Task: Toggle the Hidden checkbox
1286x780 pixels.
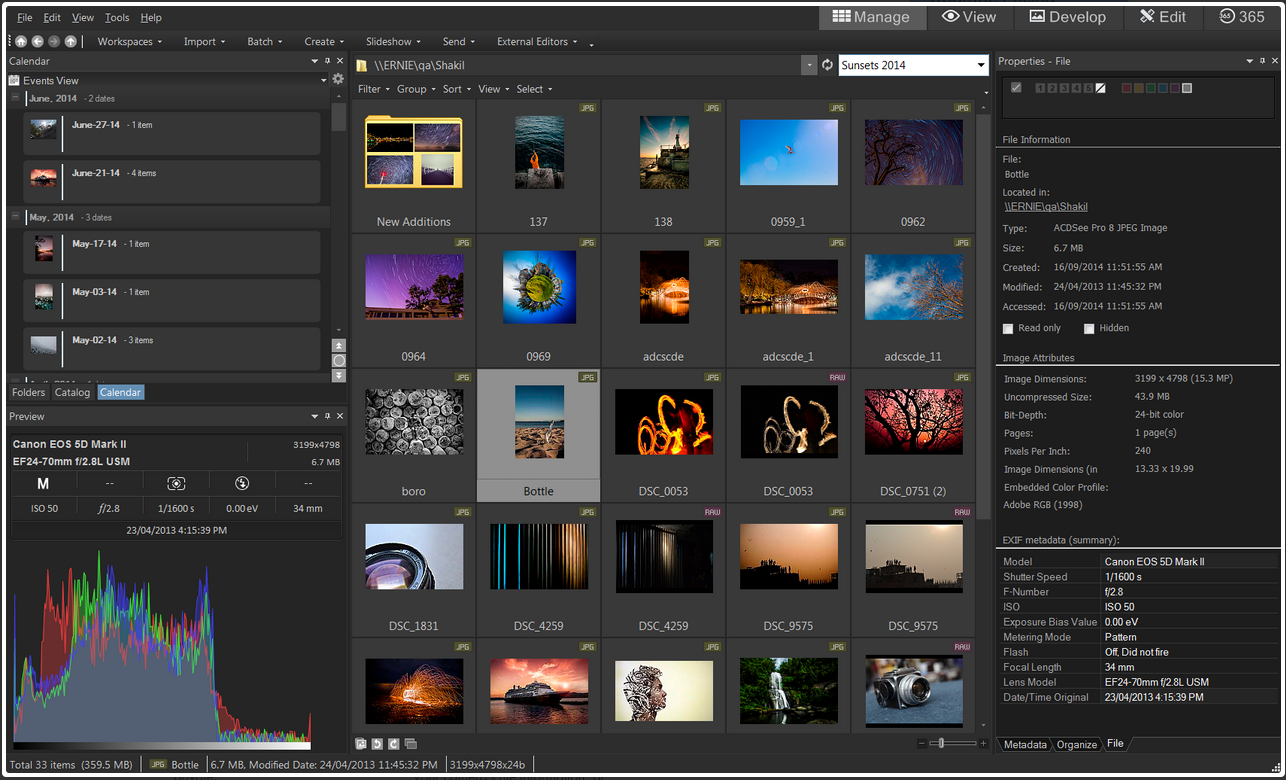Action: [x=1089, y=328]
